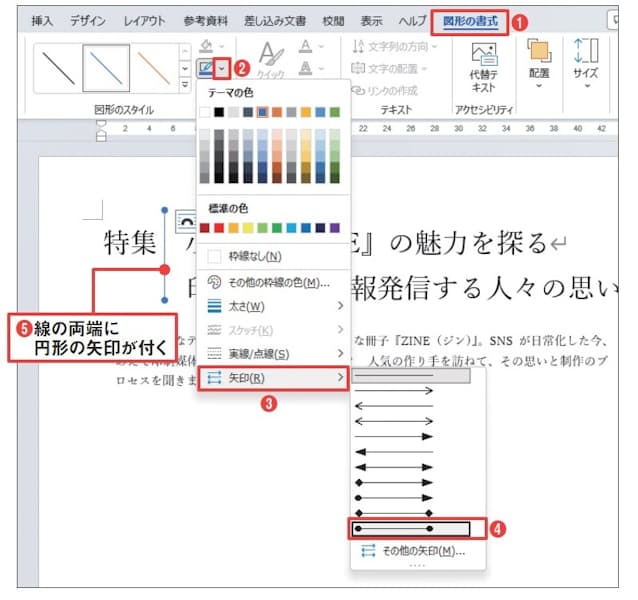Click the 太さ line weight icon
Viewport: 638px width, 600px height.
pos(214,306)
